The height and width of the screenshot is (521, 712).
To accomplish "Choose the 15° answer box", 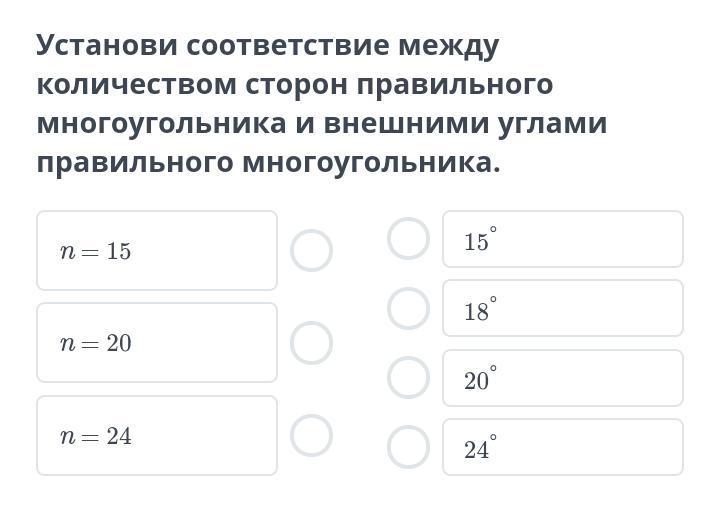I will pyautogui.click(x=562, y=240).
